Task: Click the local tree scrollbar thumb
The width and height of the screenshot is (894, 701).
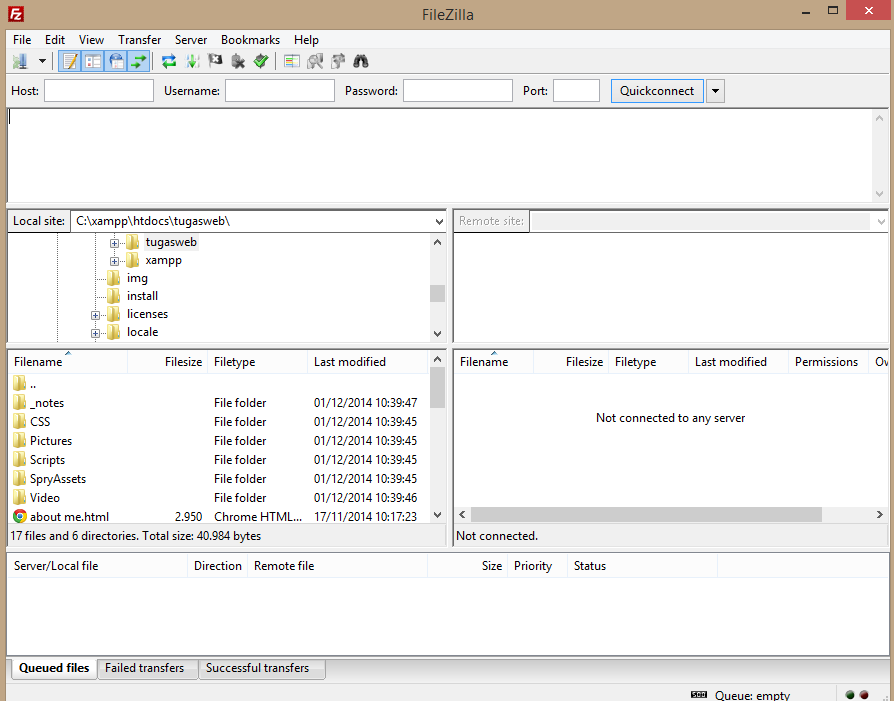Action: tap(437, 293)
